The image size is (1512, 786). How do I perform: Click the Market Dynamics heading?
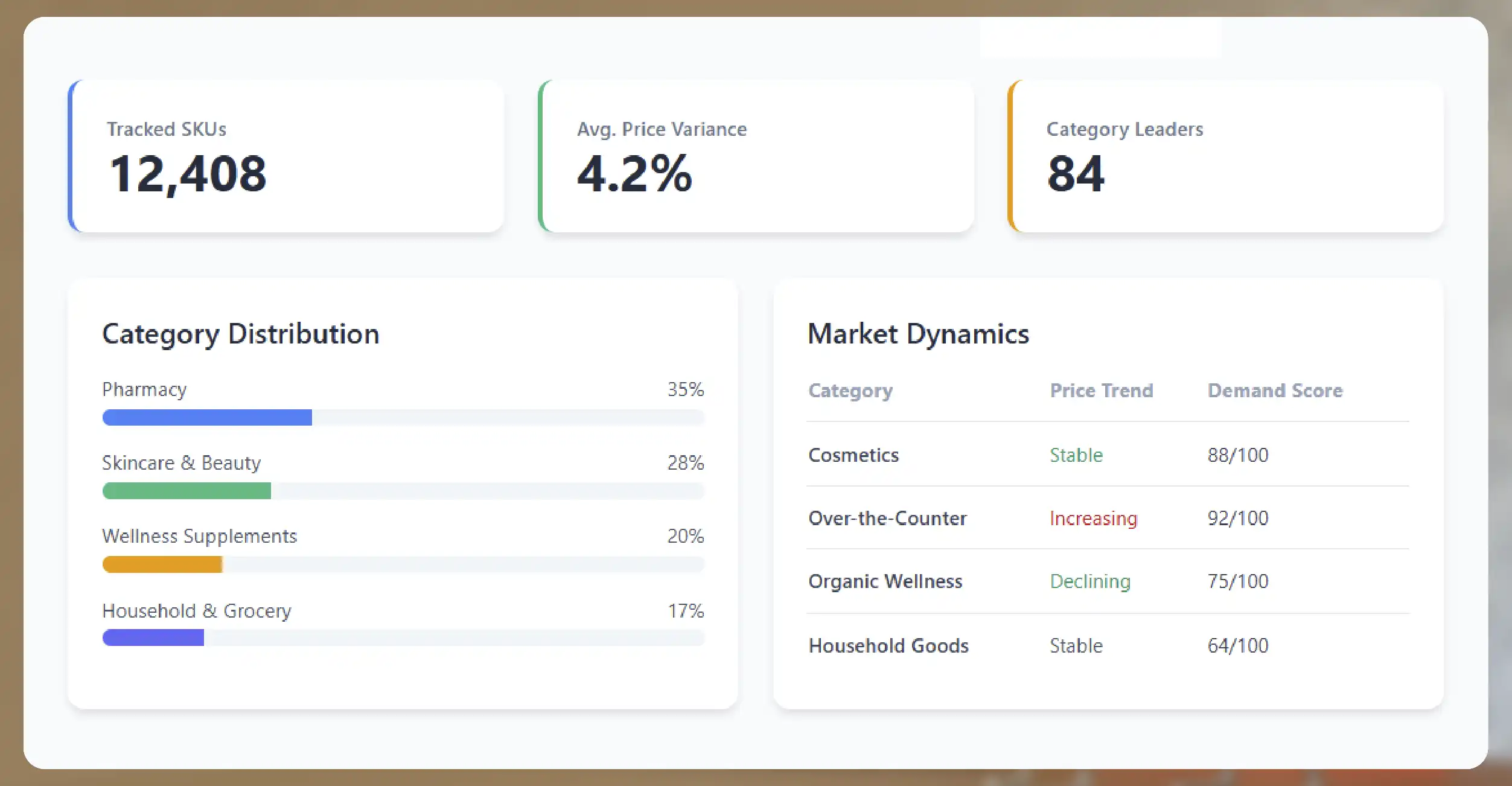918,334
